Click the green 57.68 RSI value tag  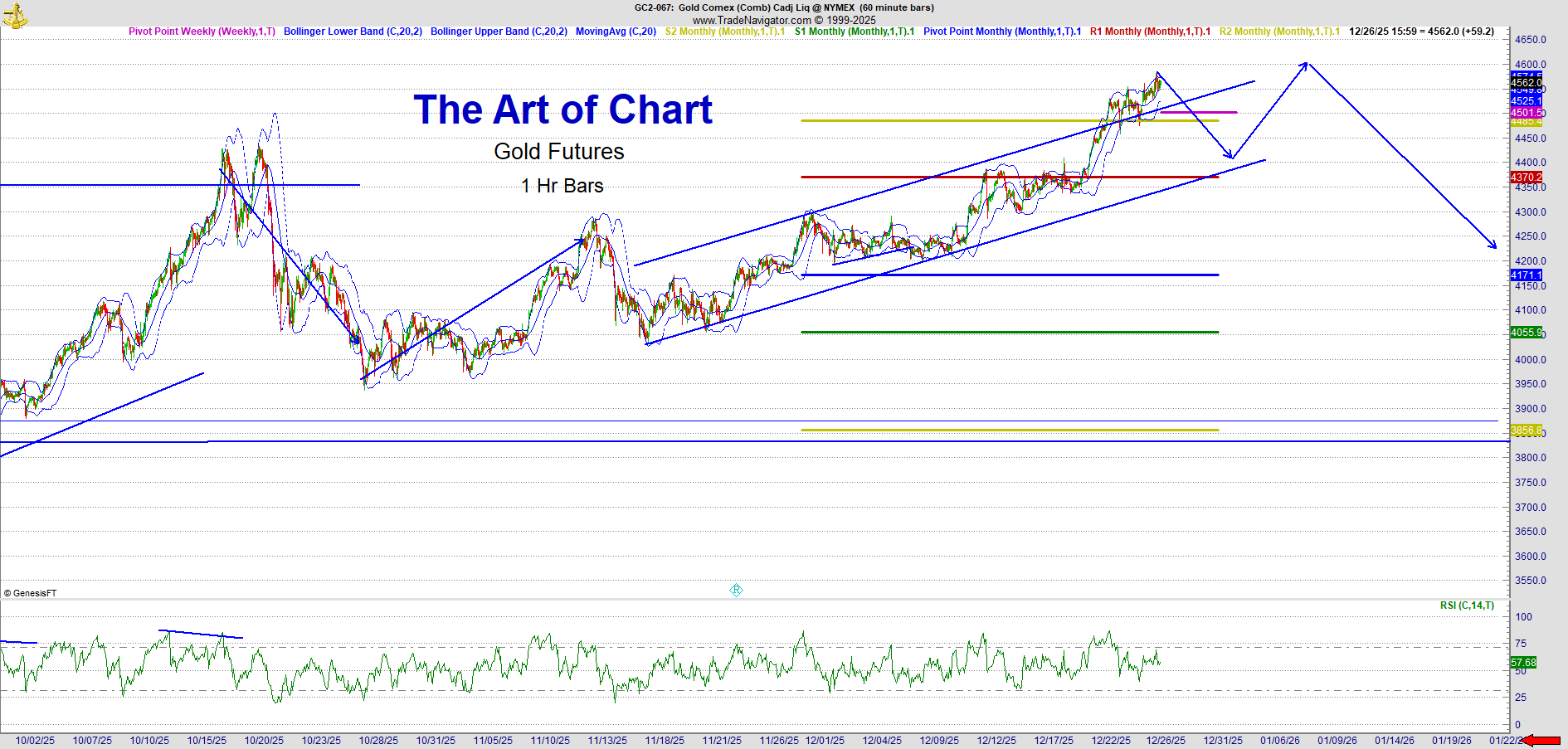[x=1523, y=663]
